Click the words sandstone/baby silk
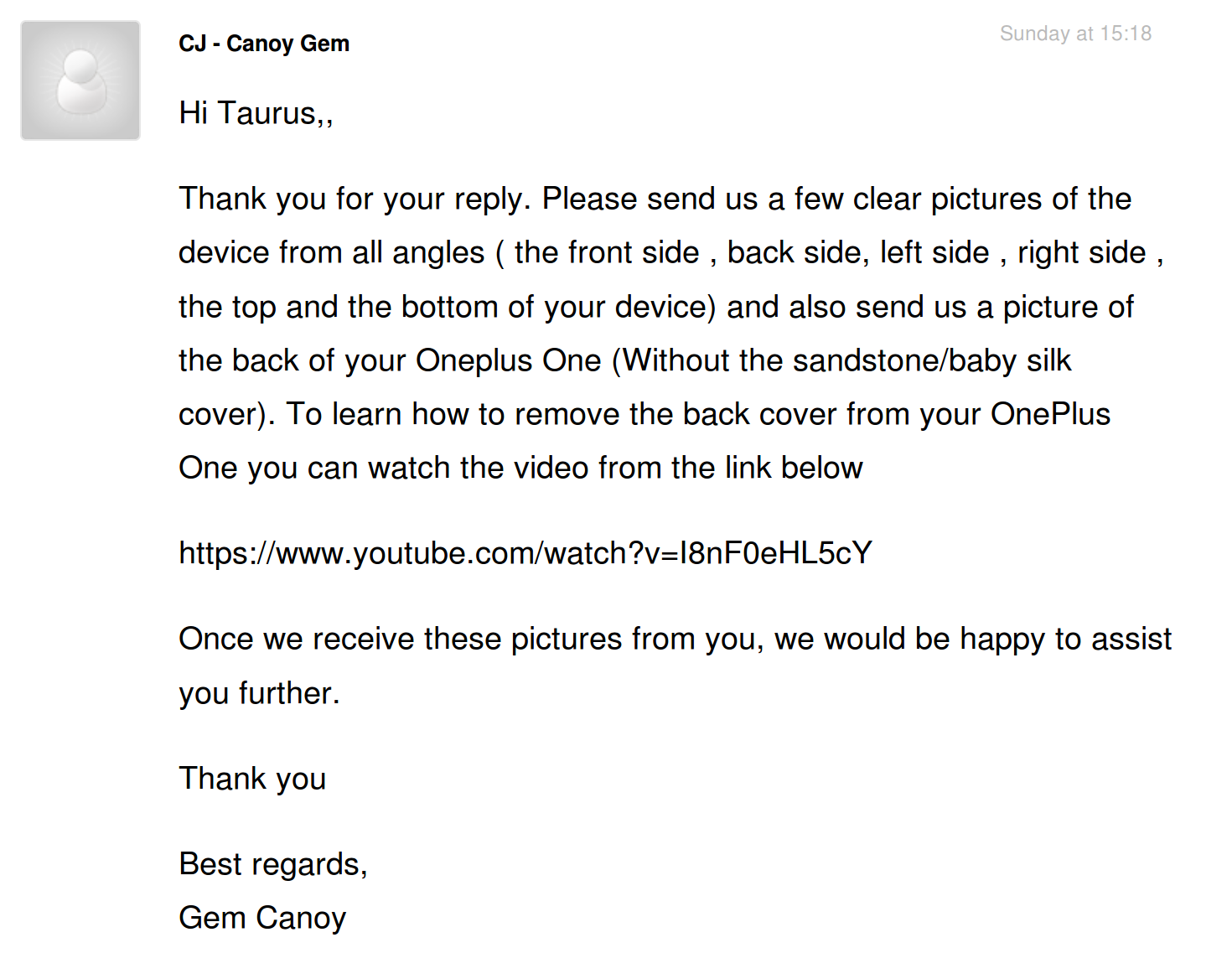 (x=932, y=360)
